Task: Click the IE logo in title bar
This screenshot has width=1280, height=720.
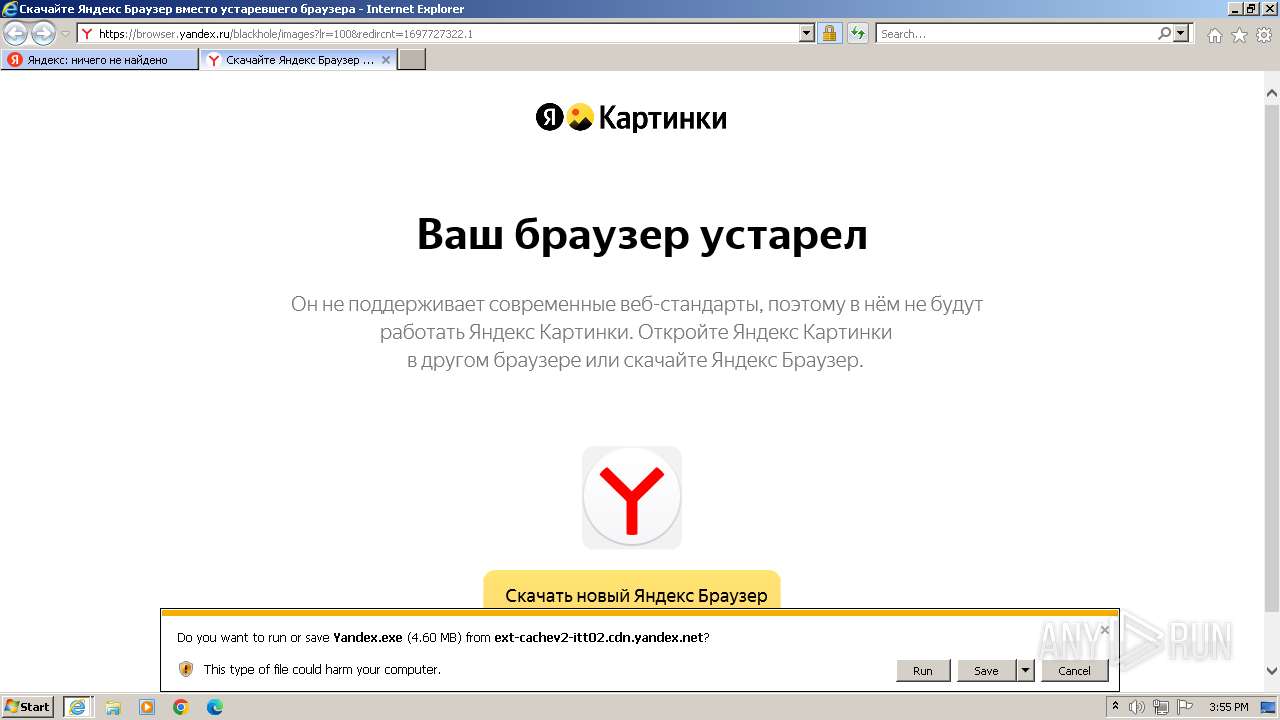Action: click(x=10, y=9)
